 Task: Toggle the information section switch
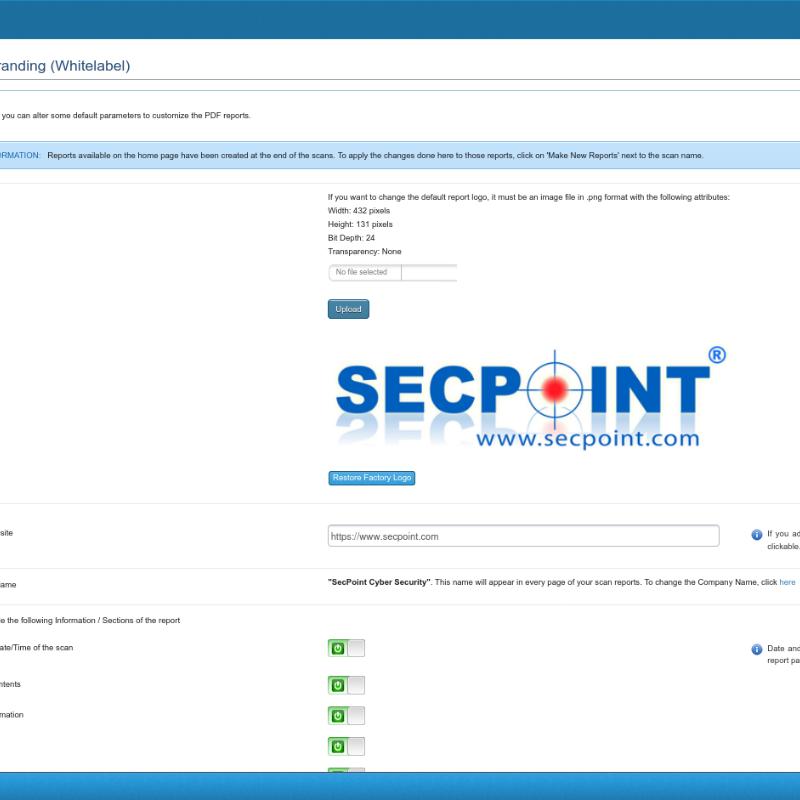346,715
